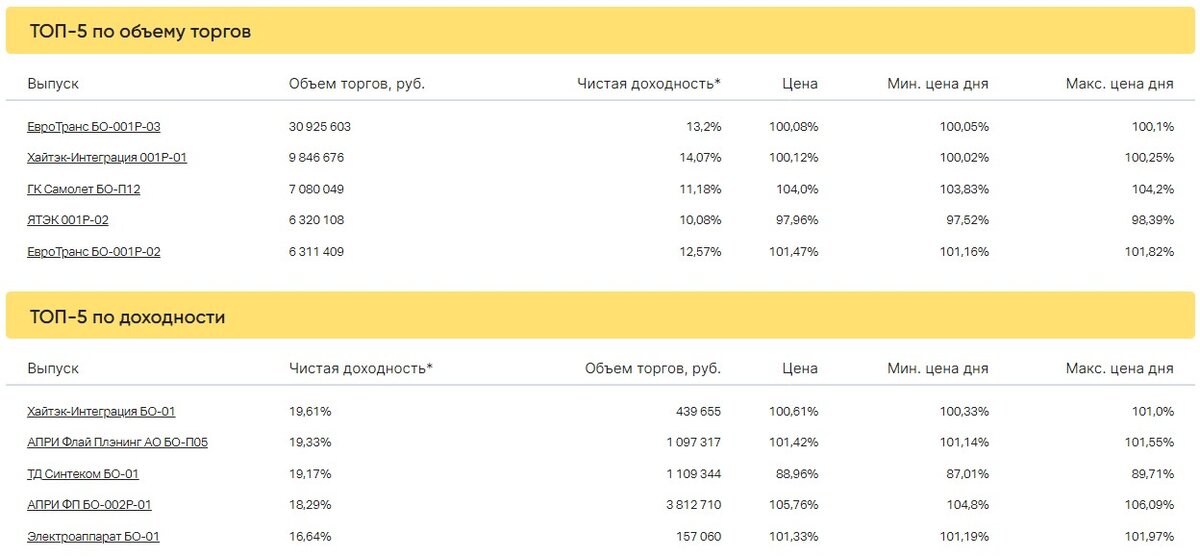
Task: Select the АПРИ ФП БО-002Р-01 link
Action: pyautogui.click(x=89, y=505)
